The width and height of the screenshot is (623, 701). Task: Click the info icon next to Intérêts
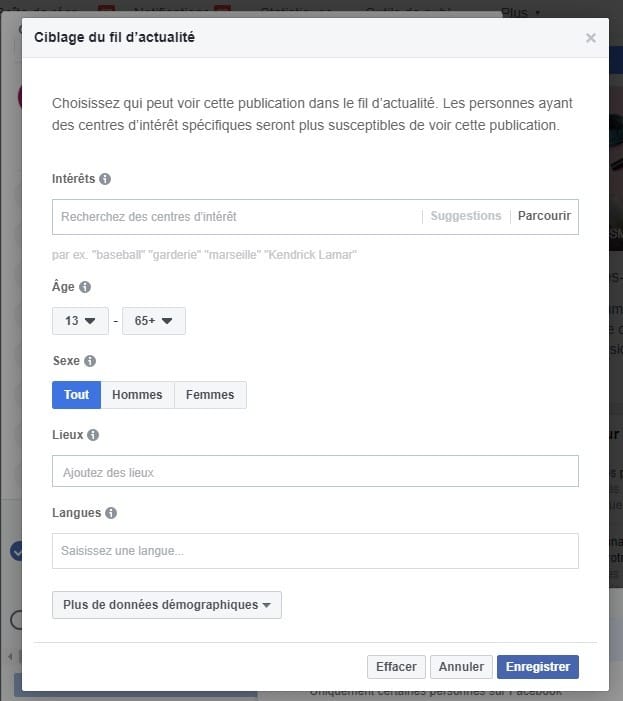point(105,179)
